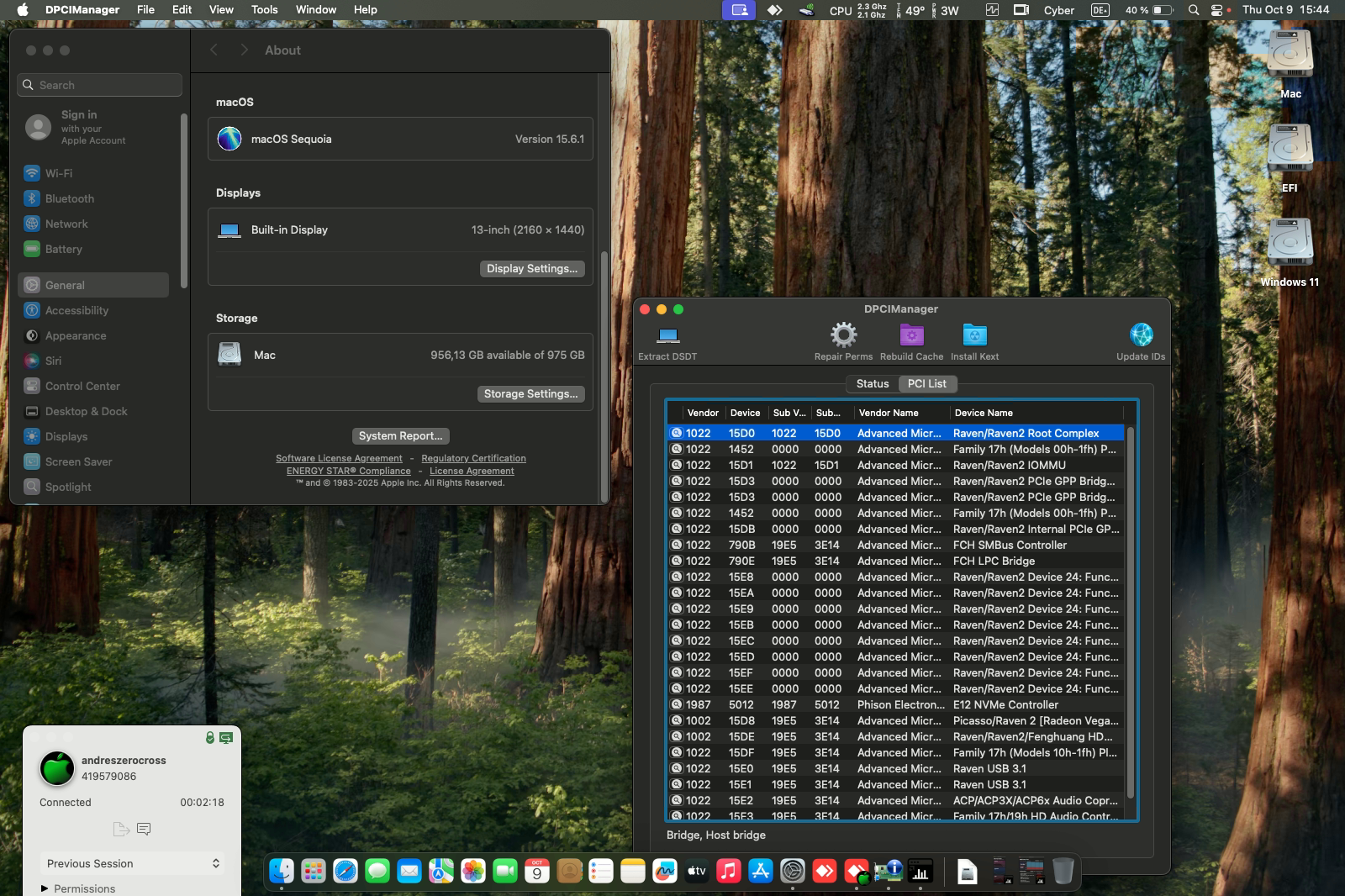Select the E12 NVMe Controller row
This screenshot has height=896, width=1345.
(x=896, y=704)
